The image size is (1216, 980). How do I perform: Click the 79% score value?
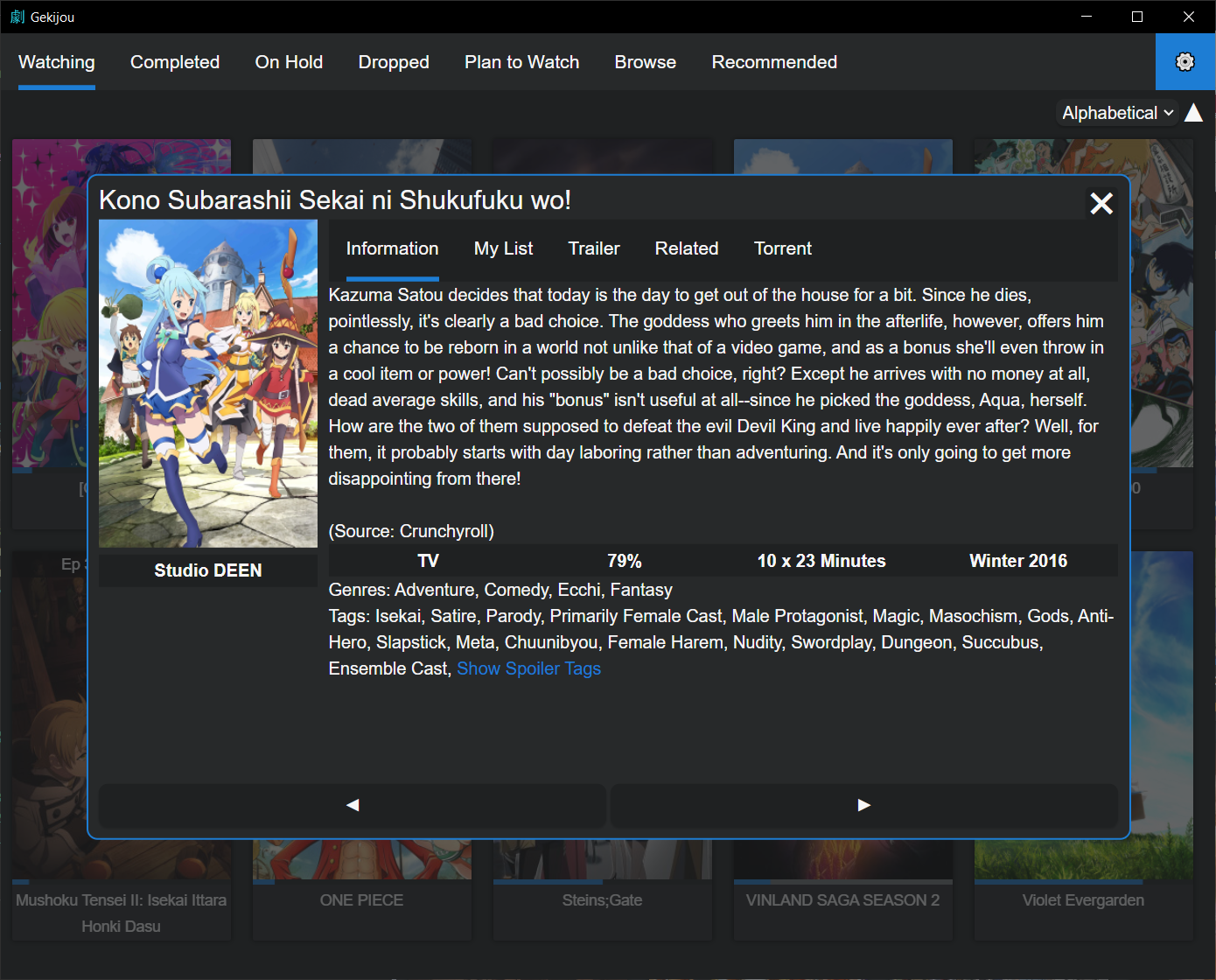[x=625, y=561]
